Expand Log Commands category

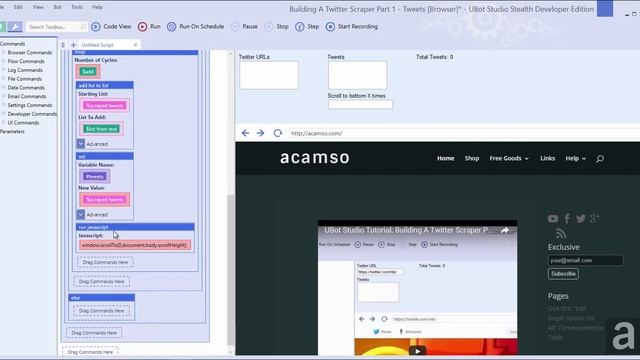24,70
